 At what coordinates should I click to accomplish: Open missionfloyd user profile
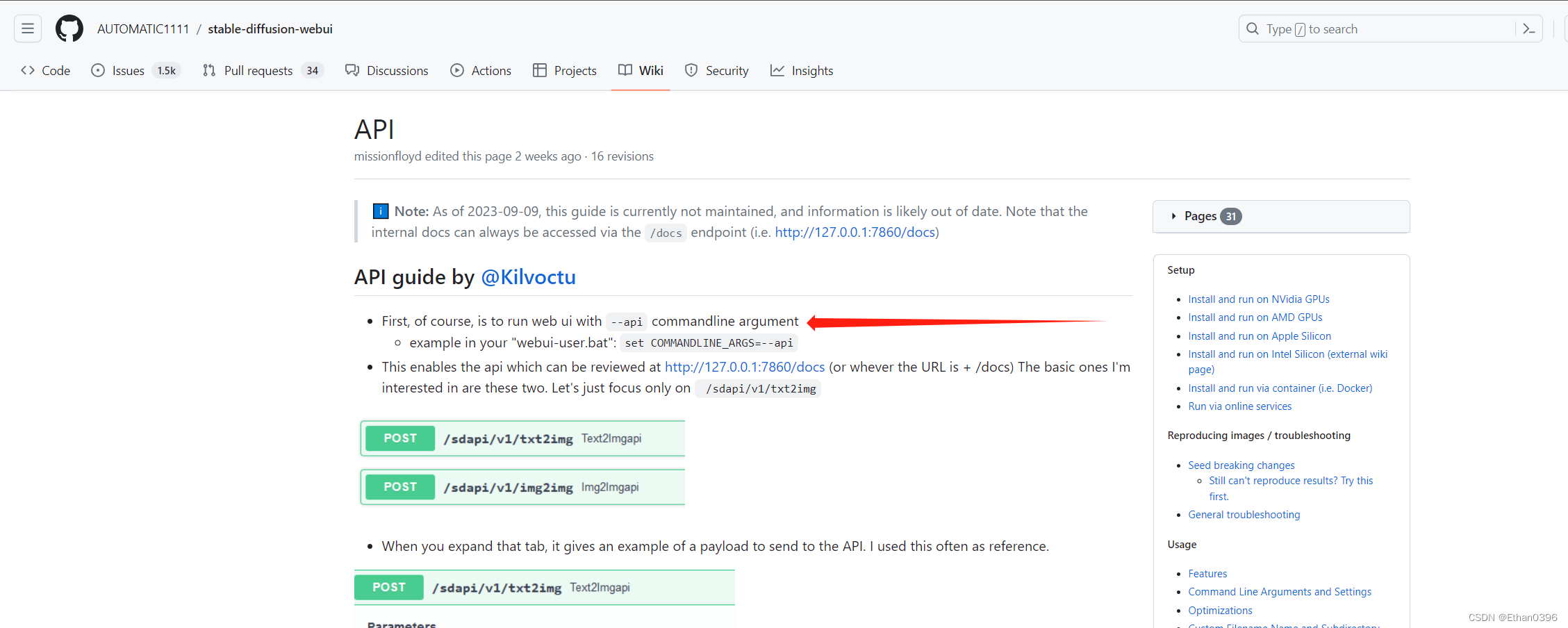click(388, 156)
